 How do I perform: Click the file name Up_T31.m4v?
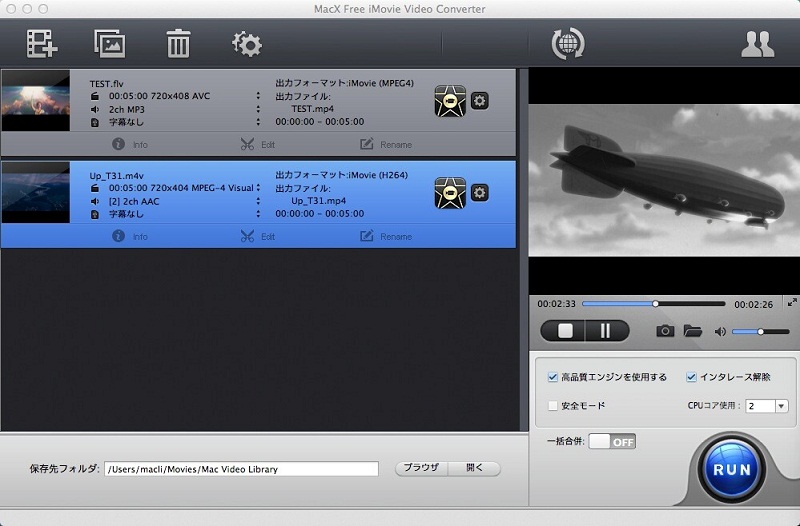click(x=116, y=176)
